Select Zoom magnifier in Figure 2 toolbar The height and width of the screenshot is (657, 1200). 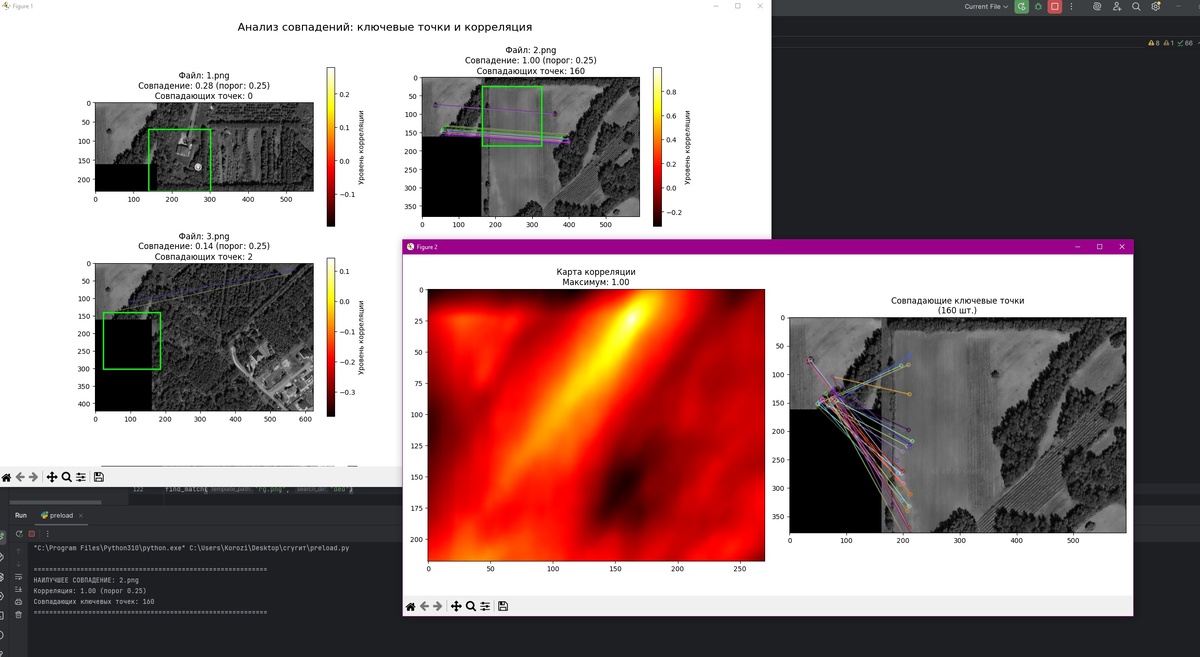(470, 606)
